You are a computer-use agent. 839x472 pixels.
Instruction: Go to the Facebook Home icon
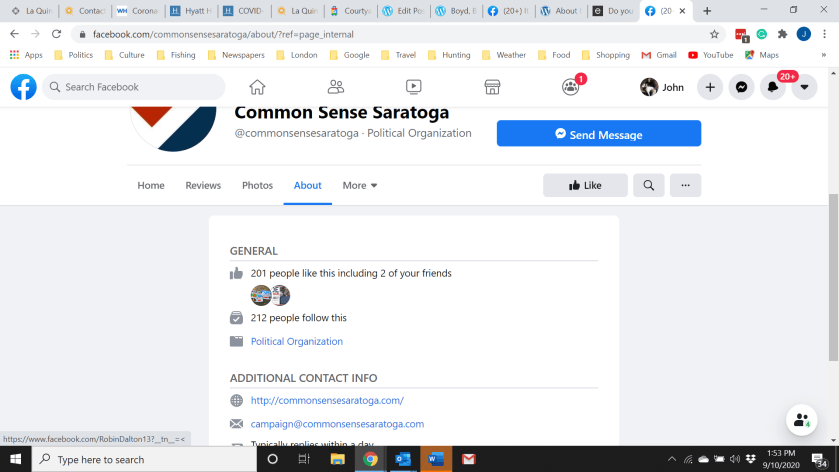pos(257,87)
